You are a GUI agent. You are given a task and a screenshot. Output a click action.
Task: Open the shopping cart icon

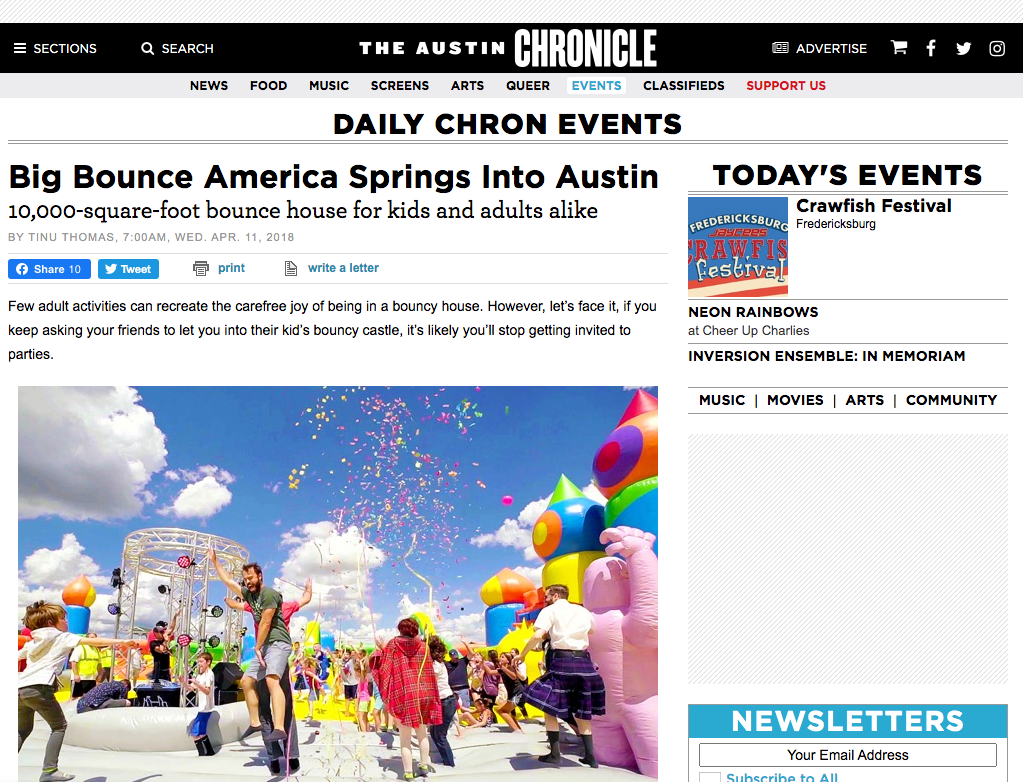899,48
